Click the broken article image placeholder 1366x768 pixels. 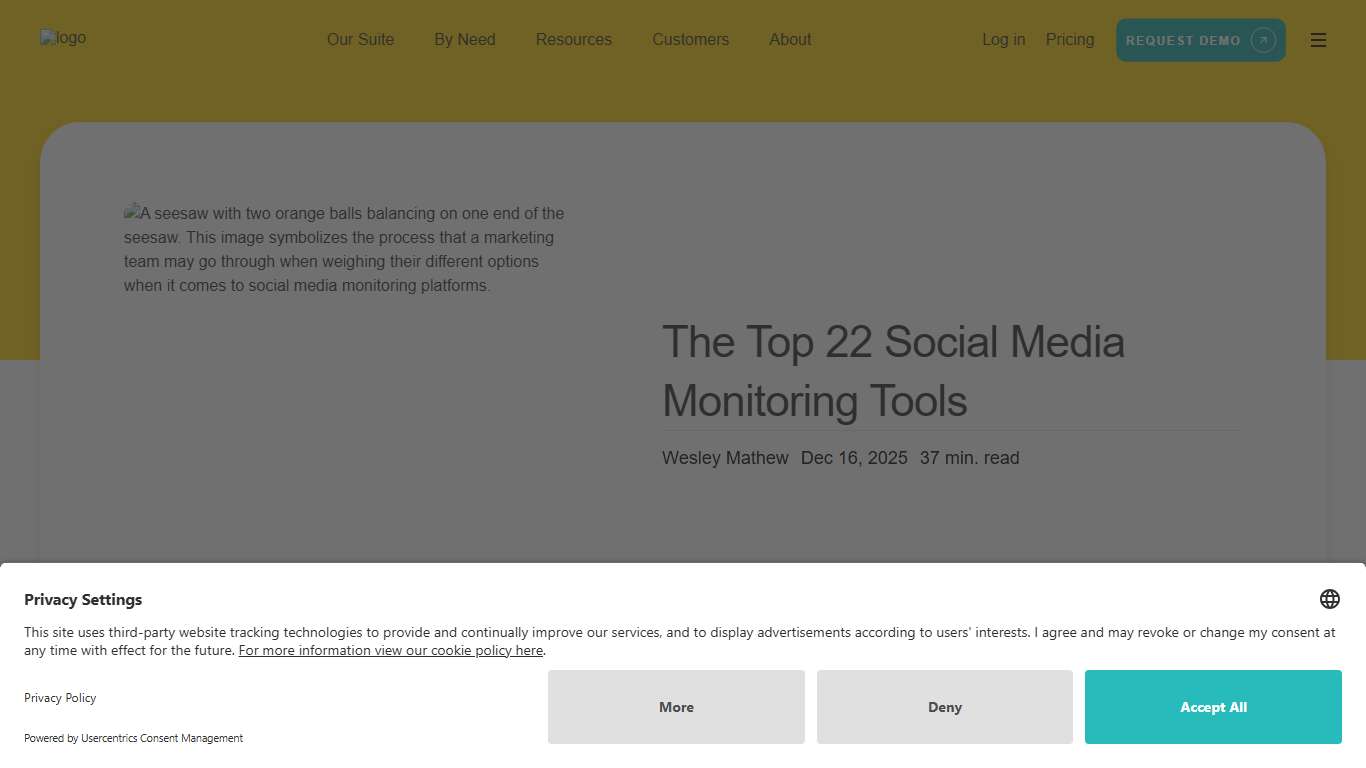(x=343, y=249)
